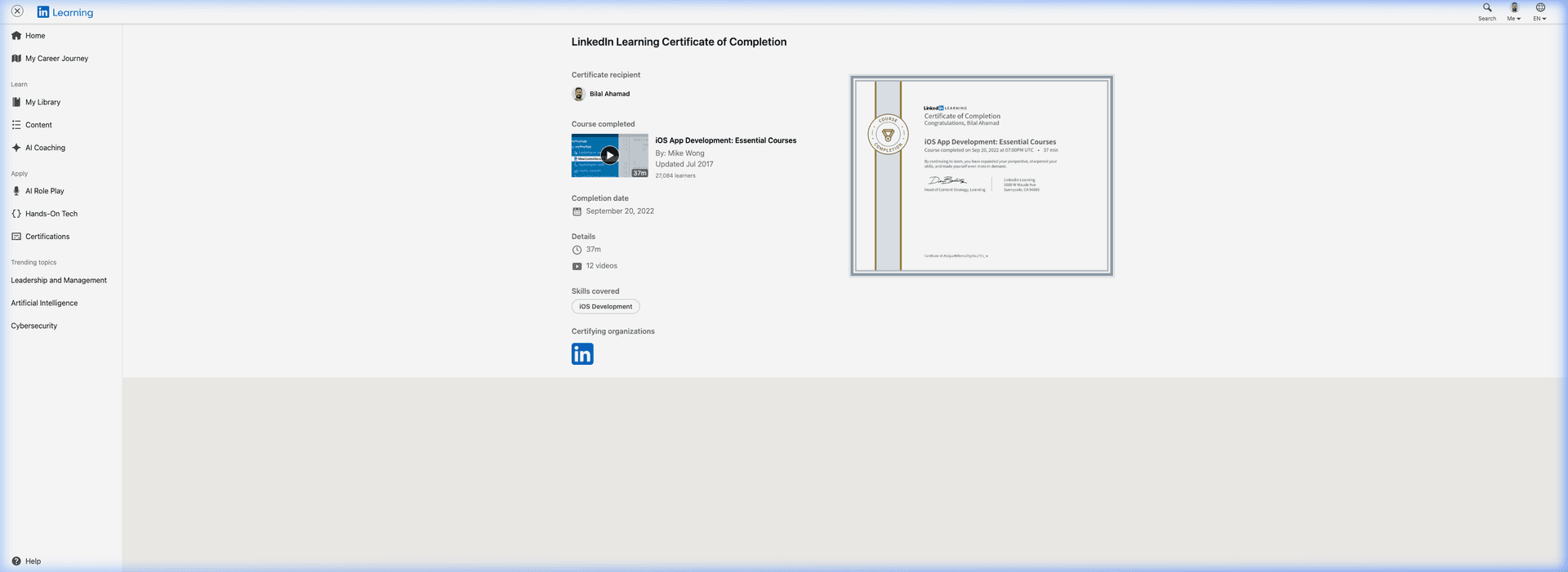Click the Bilal Ahamad recipient name
1568x572 pixels.
(x=610, y=94)
